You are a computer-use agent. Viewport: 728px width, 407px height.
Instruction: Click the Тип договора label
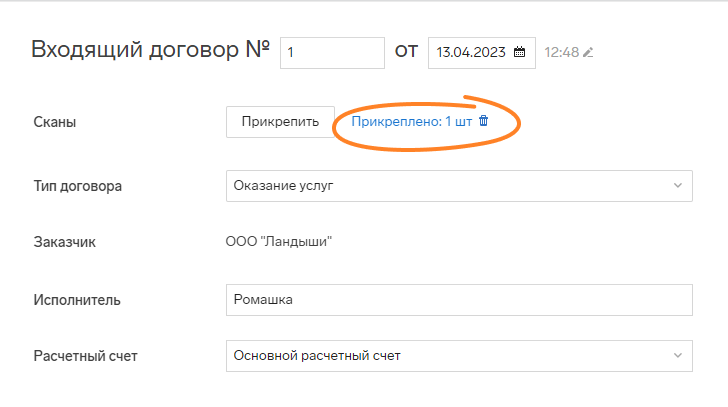(x=78, y=186)
